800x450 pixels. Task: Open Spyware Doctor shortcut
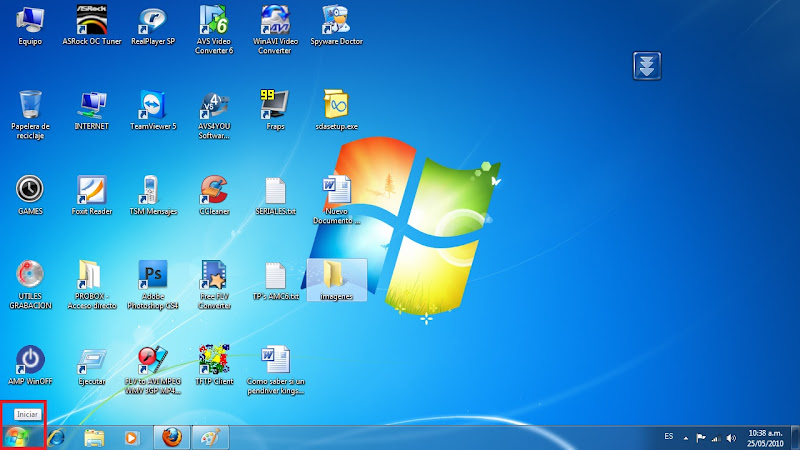tap(336, 26)
